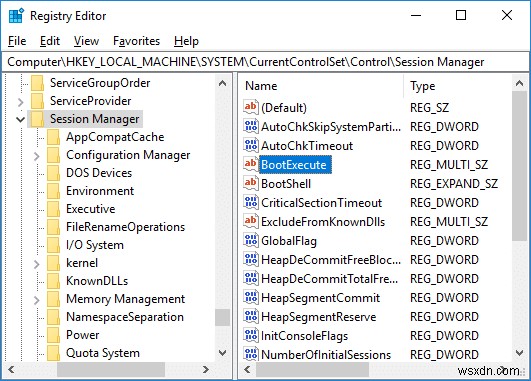Click values pane scroll up arrow
This screenshot has height=381, width=531.
coord(519,83)
